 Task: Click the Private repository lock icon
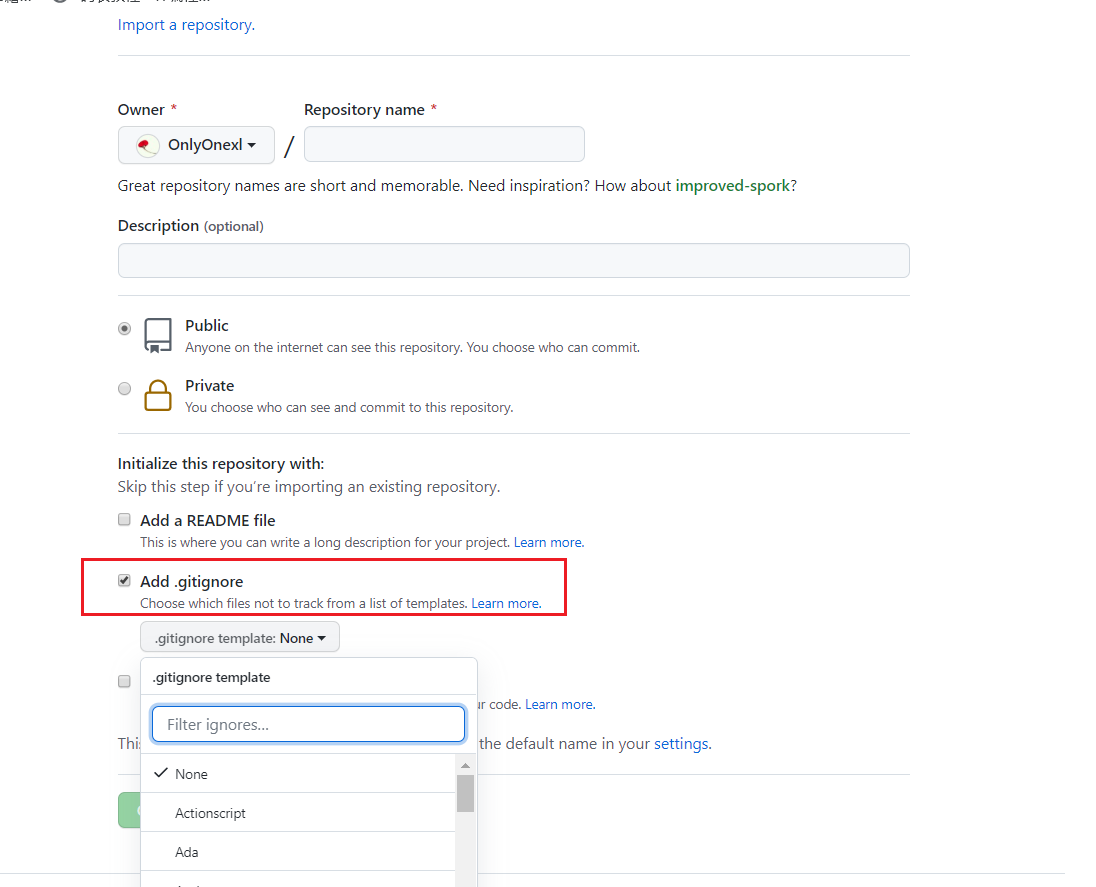pyautogui.click(x=158, y=396)
